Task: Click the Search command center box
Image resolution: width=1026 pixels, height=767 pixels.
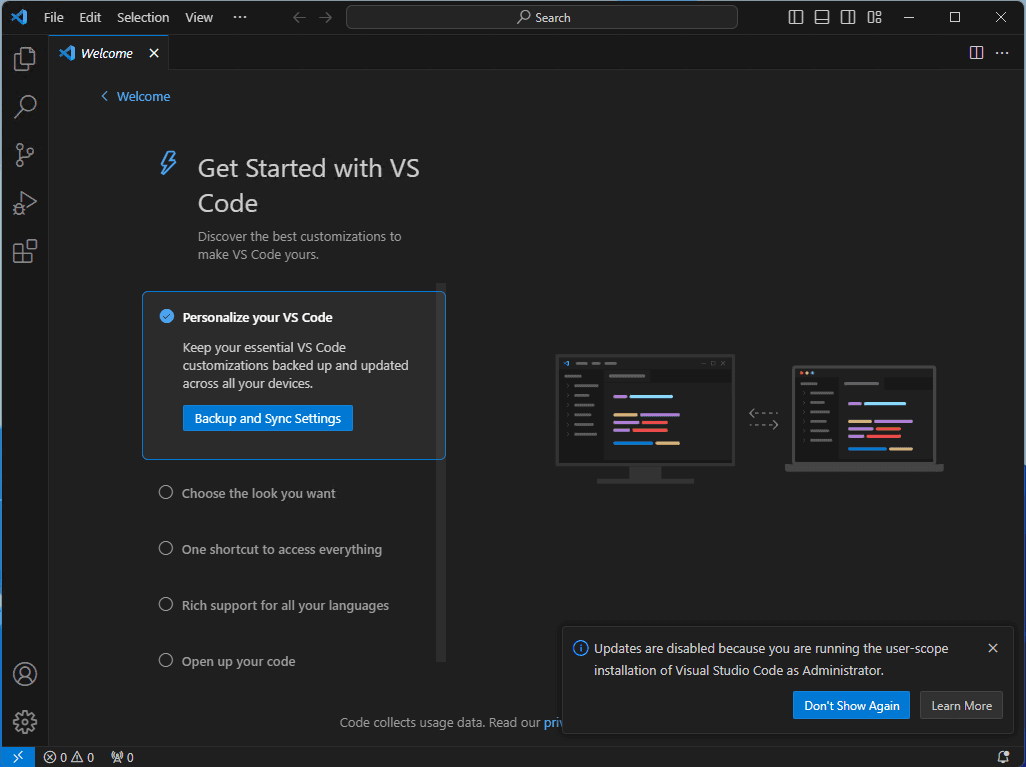Action: (542, 17)
